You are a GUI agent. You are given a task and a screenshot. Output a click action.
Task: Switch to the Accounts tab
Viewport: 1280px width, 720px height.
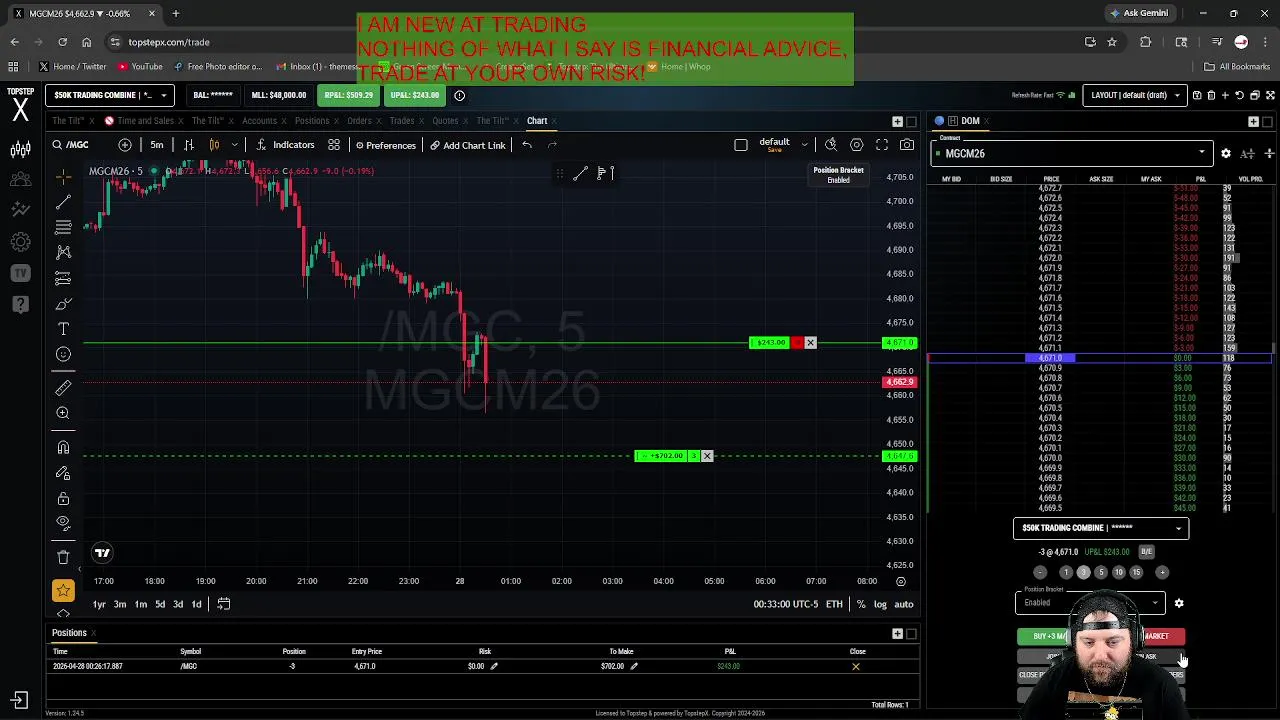(259, 121)
